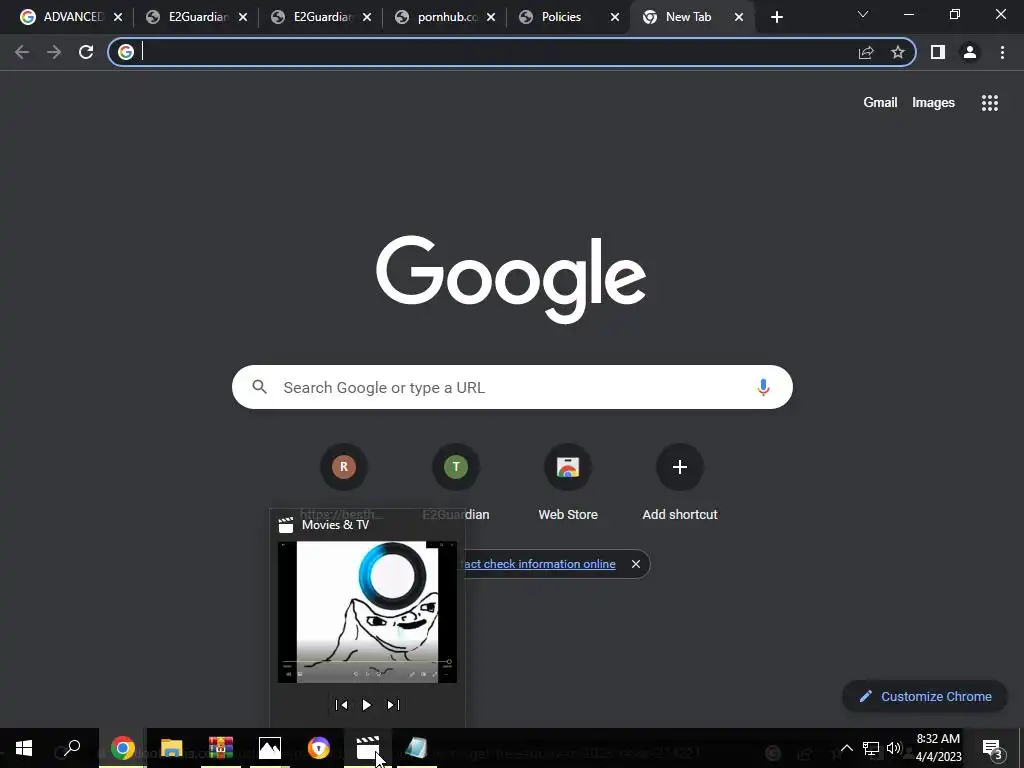Open the Action Center notifications

(x=993, y=748)
